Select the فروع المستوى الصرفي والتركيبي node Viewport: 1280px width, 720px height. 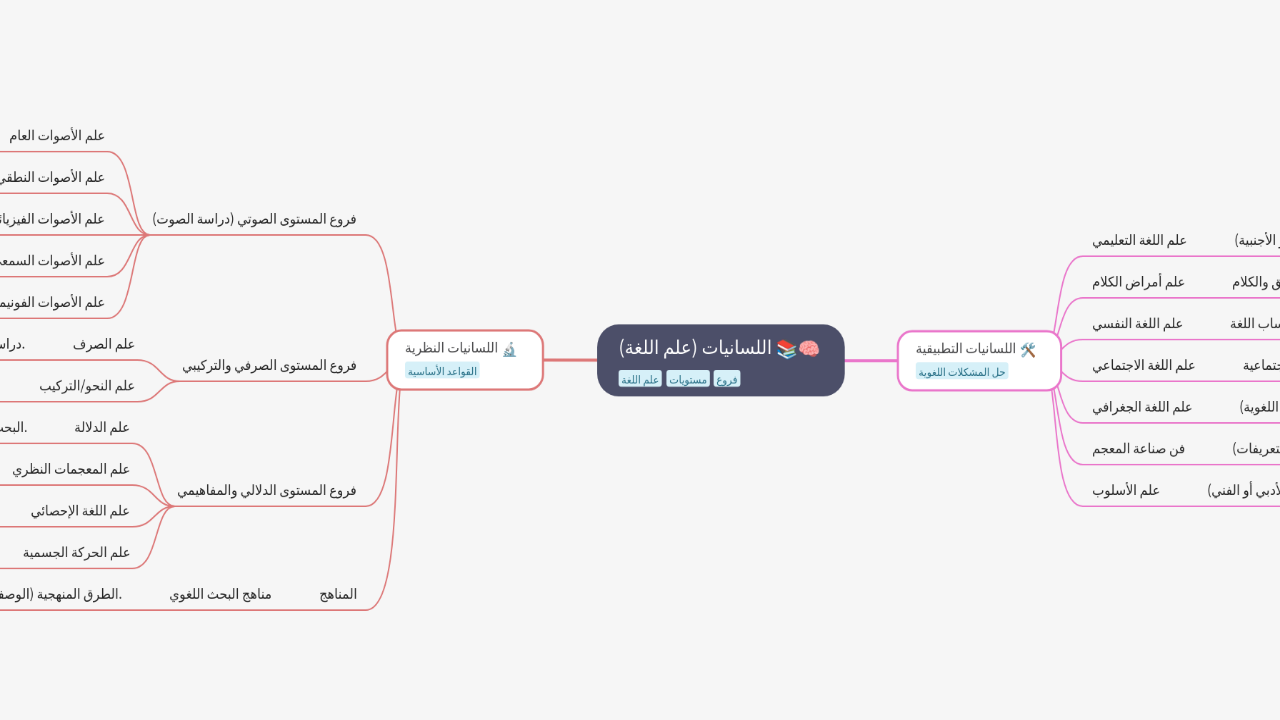(x=269, y=365)
